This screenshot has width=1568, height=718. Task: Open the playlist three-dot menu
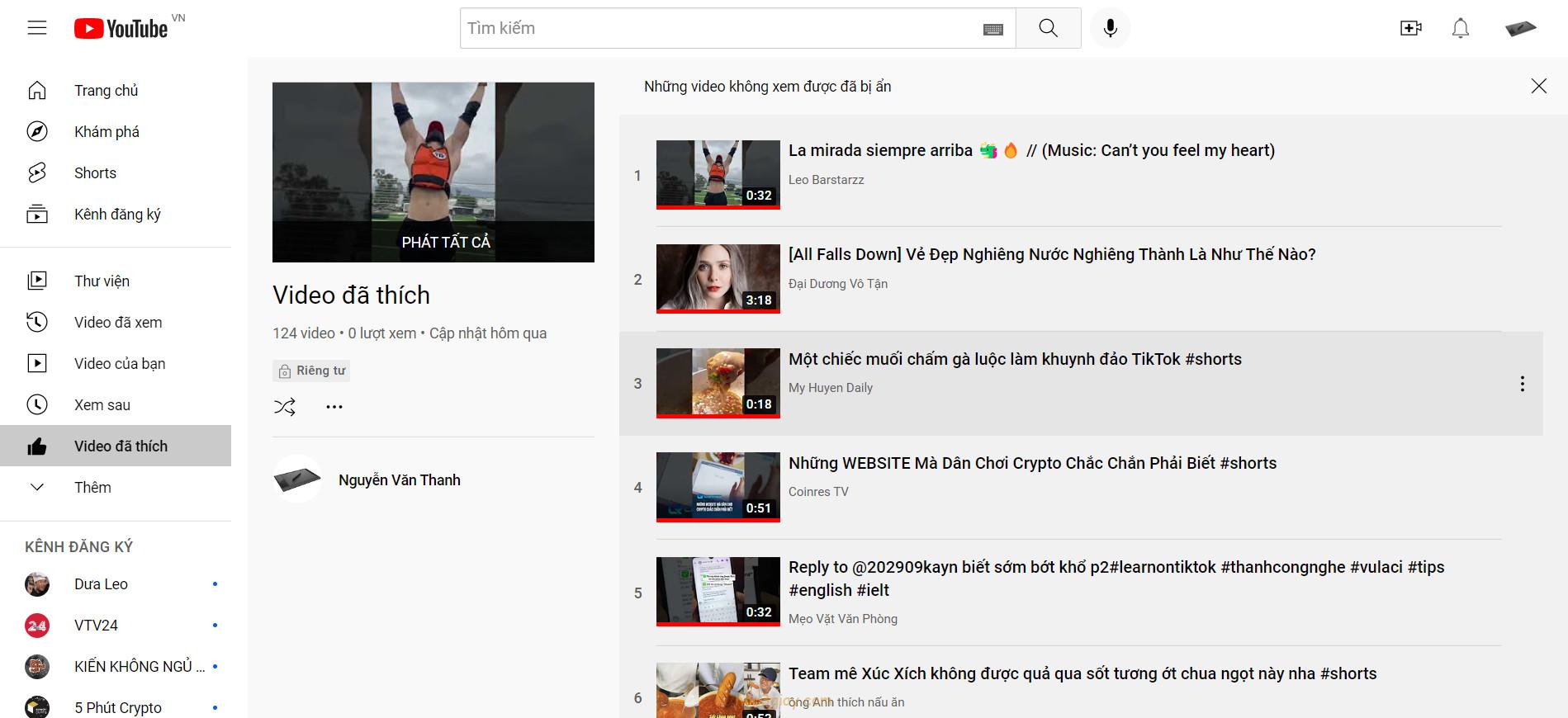(334, 407)
